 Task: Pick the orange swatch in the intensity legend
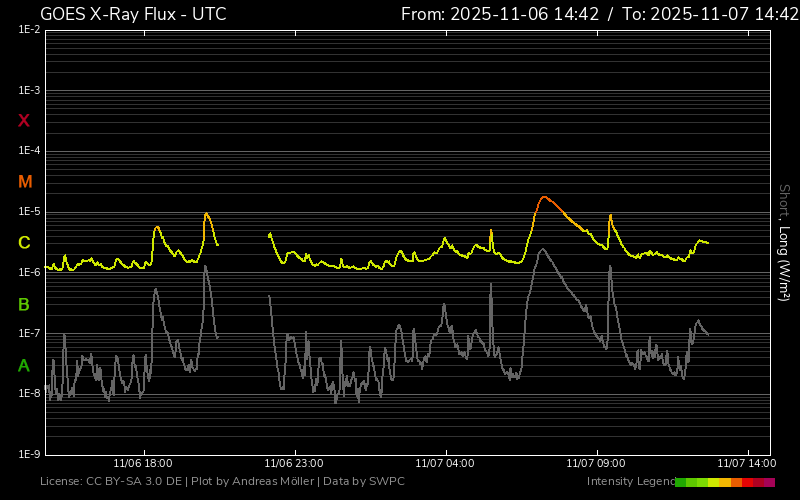pyautogui.click(x=736, y=482)
